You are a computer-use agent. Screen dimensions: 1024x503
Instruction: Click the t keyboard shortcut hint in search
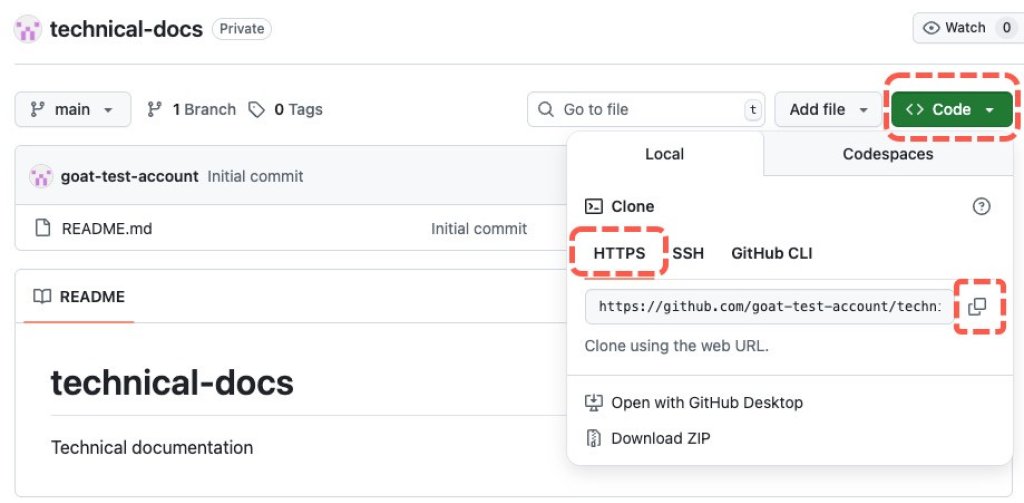click(753, 110)
